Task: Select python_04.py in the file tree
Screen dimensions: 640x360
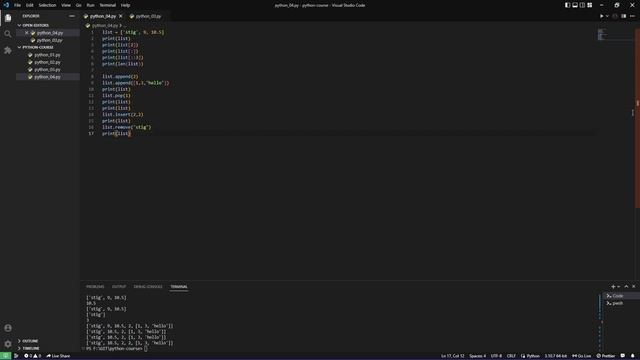Action: pos(47,77)
